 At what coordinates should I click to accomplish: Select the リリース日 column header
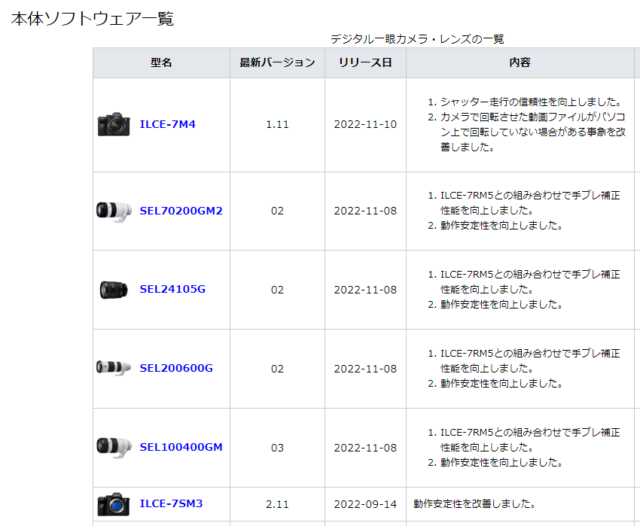point(365,63)
